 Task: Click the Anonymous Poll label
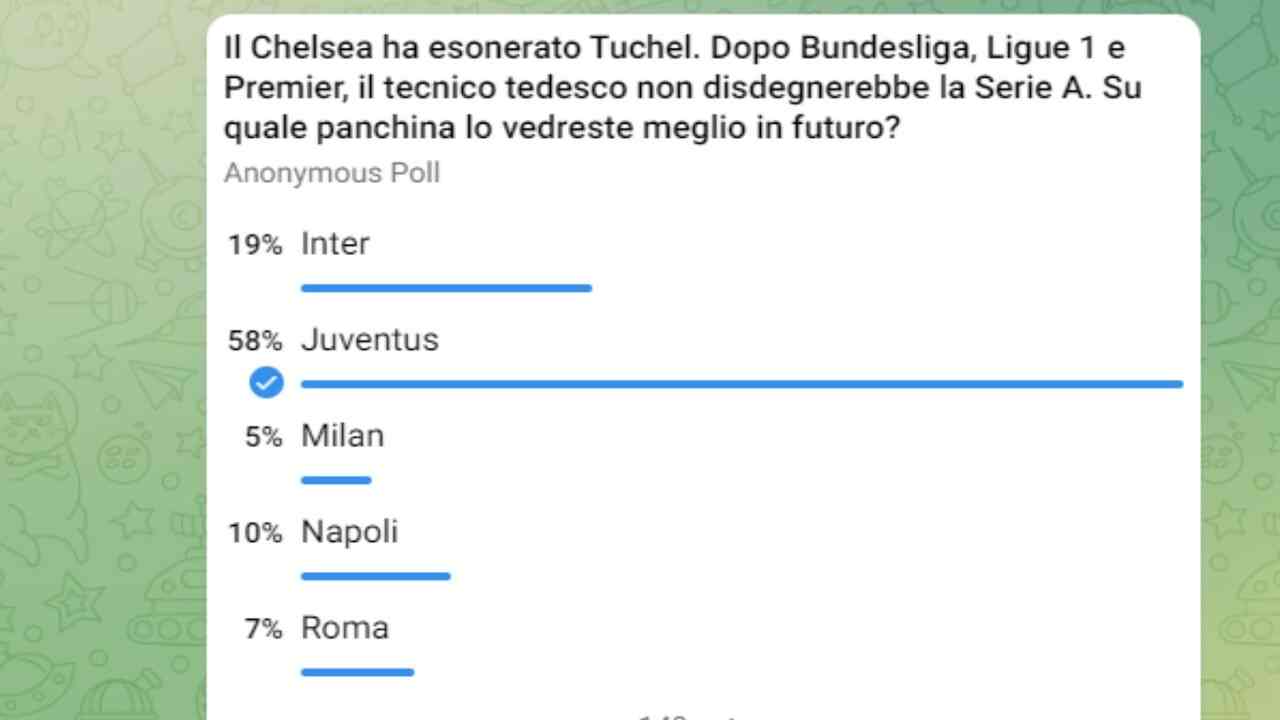coord(331,172)
